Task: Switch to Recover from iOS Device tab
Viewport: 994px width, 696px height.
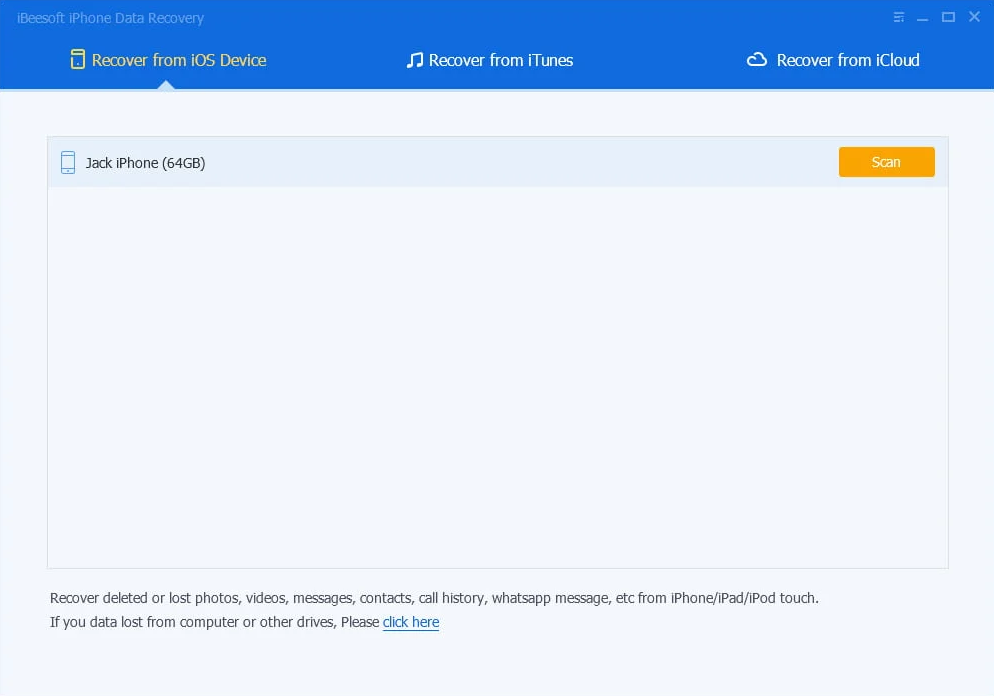Action: pyautogui.click(x=168, y=60)
